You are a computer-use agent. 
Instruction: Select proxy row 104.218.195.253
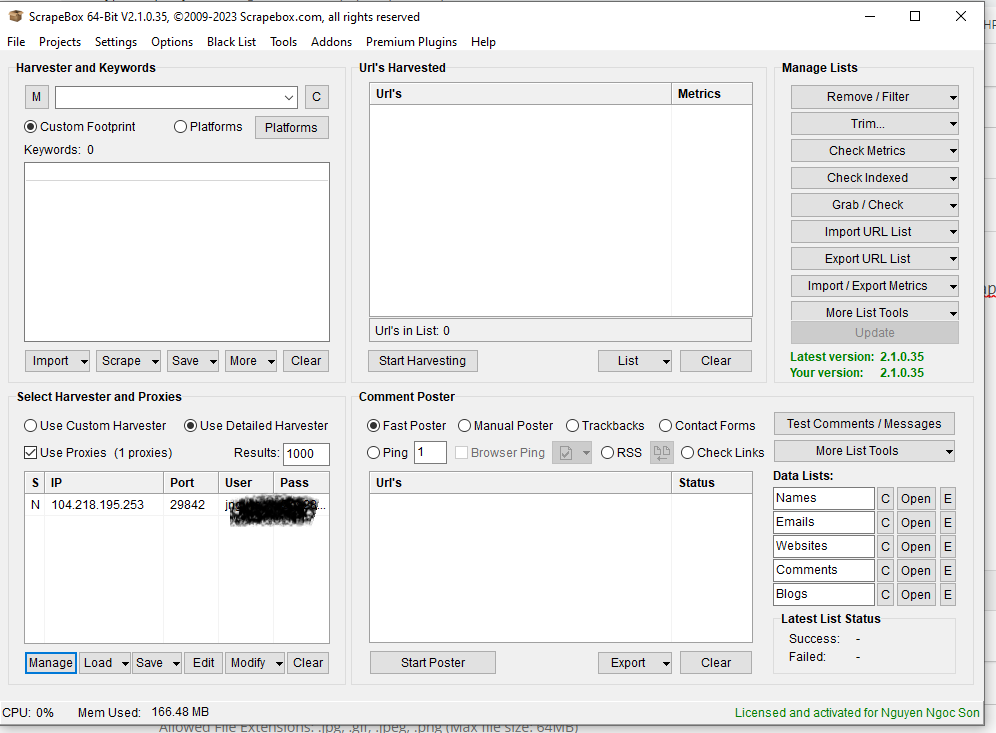tap(177, 505)
